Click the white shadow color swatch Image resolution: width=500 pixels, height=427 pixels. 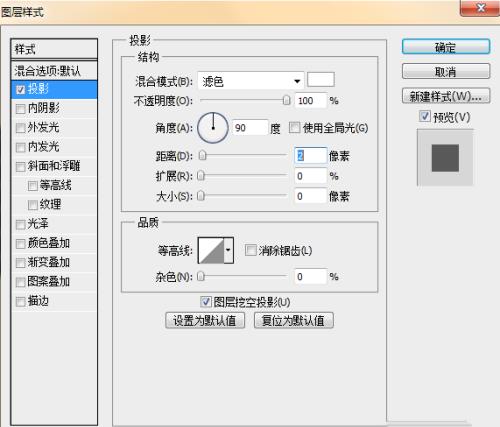coord(321,80)
